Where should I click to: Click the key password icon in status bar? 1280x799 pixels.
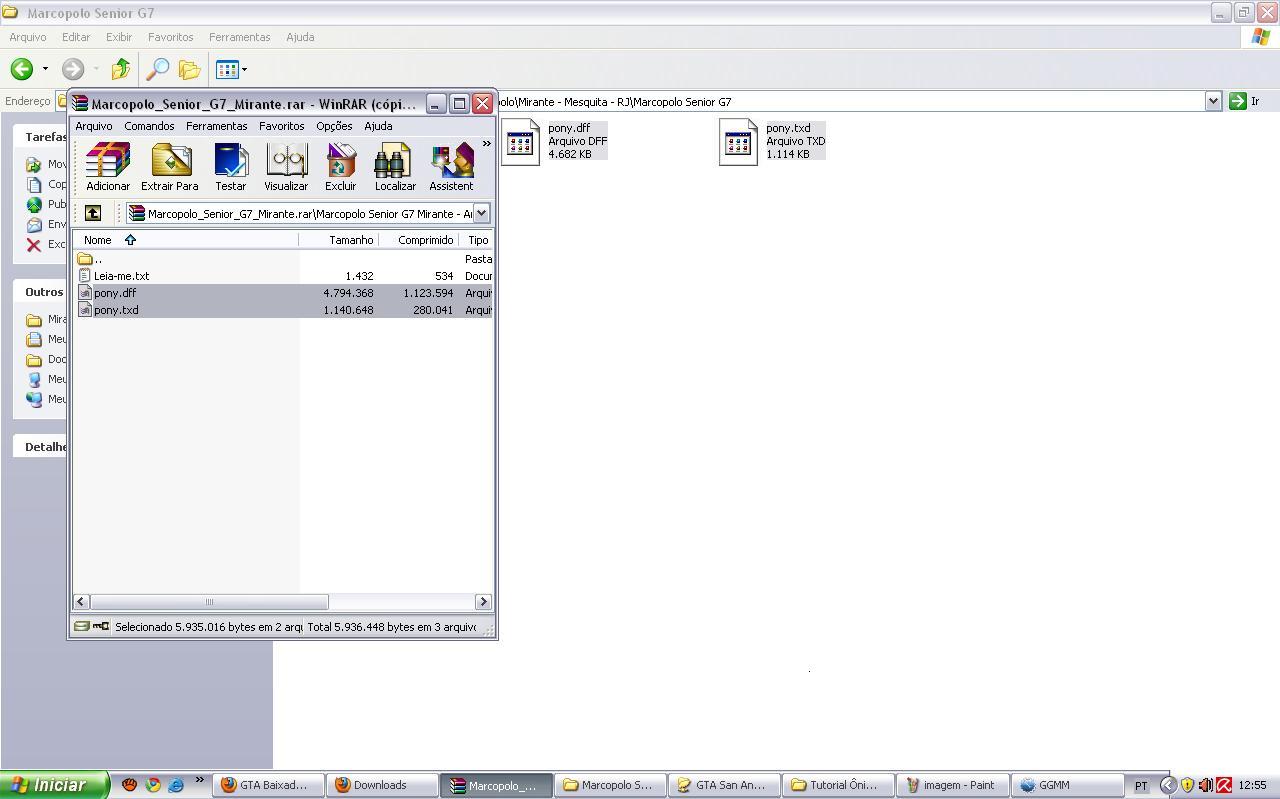(x=101, y=627)
